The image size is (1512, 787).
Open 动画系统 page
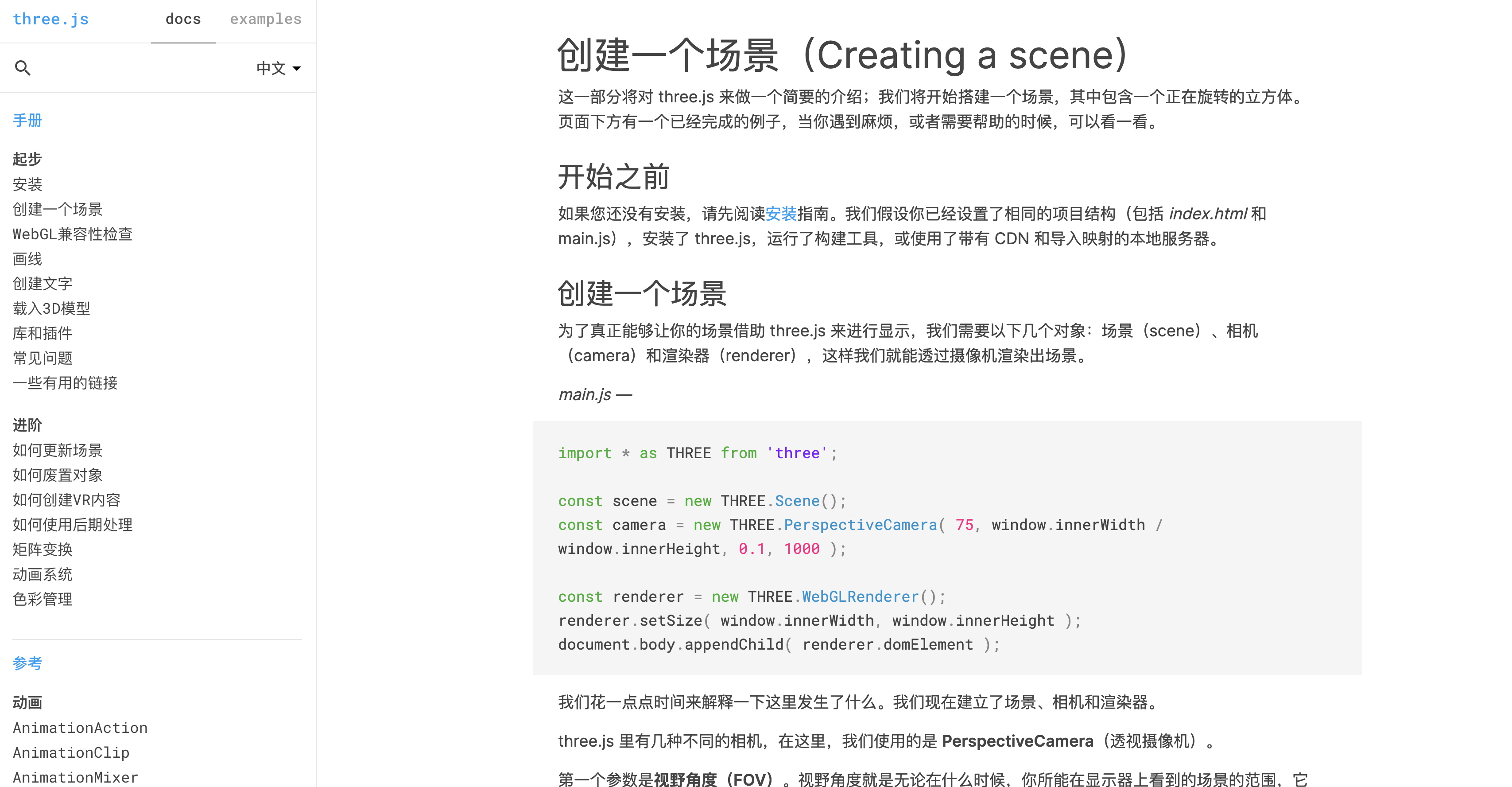43,574
